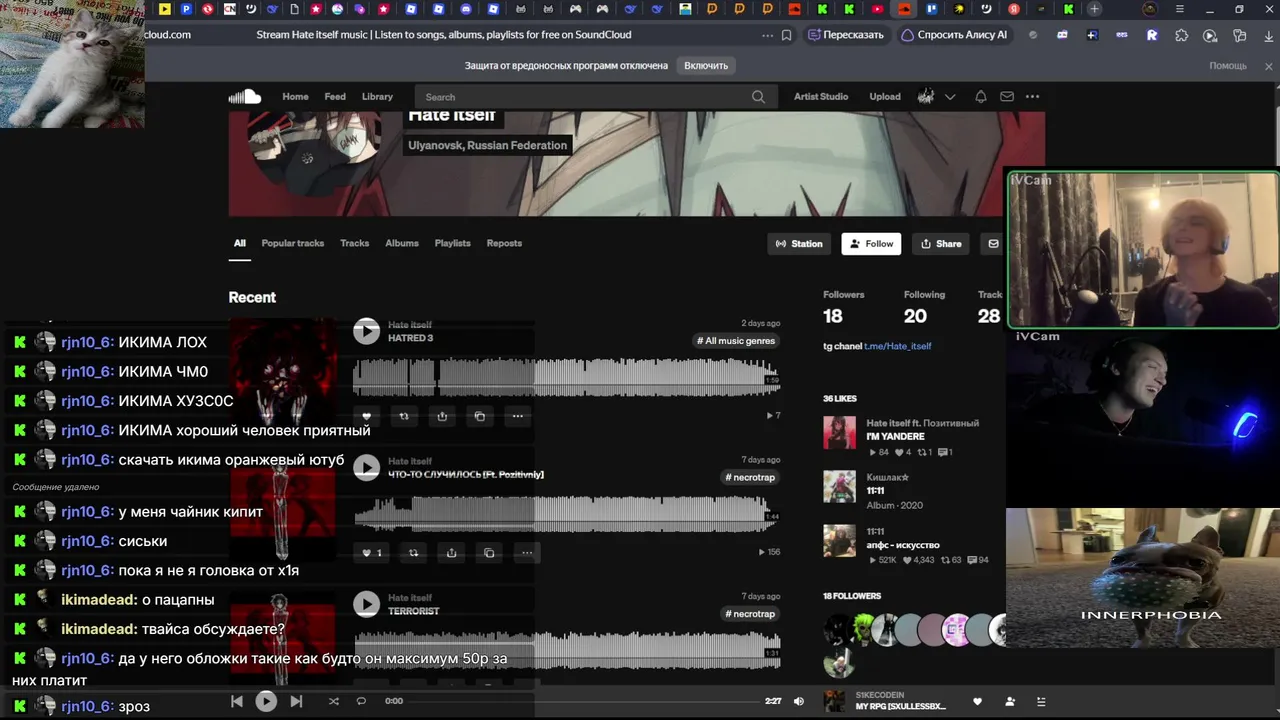Follow the current track's artist in player bar
This screenshot has width=1280, height=720.
pos(1010,702)
